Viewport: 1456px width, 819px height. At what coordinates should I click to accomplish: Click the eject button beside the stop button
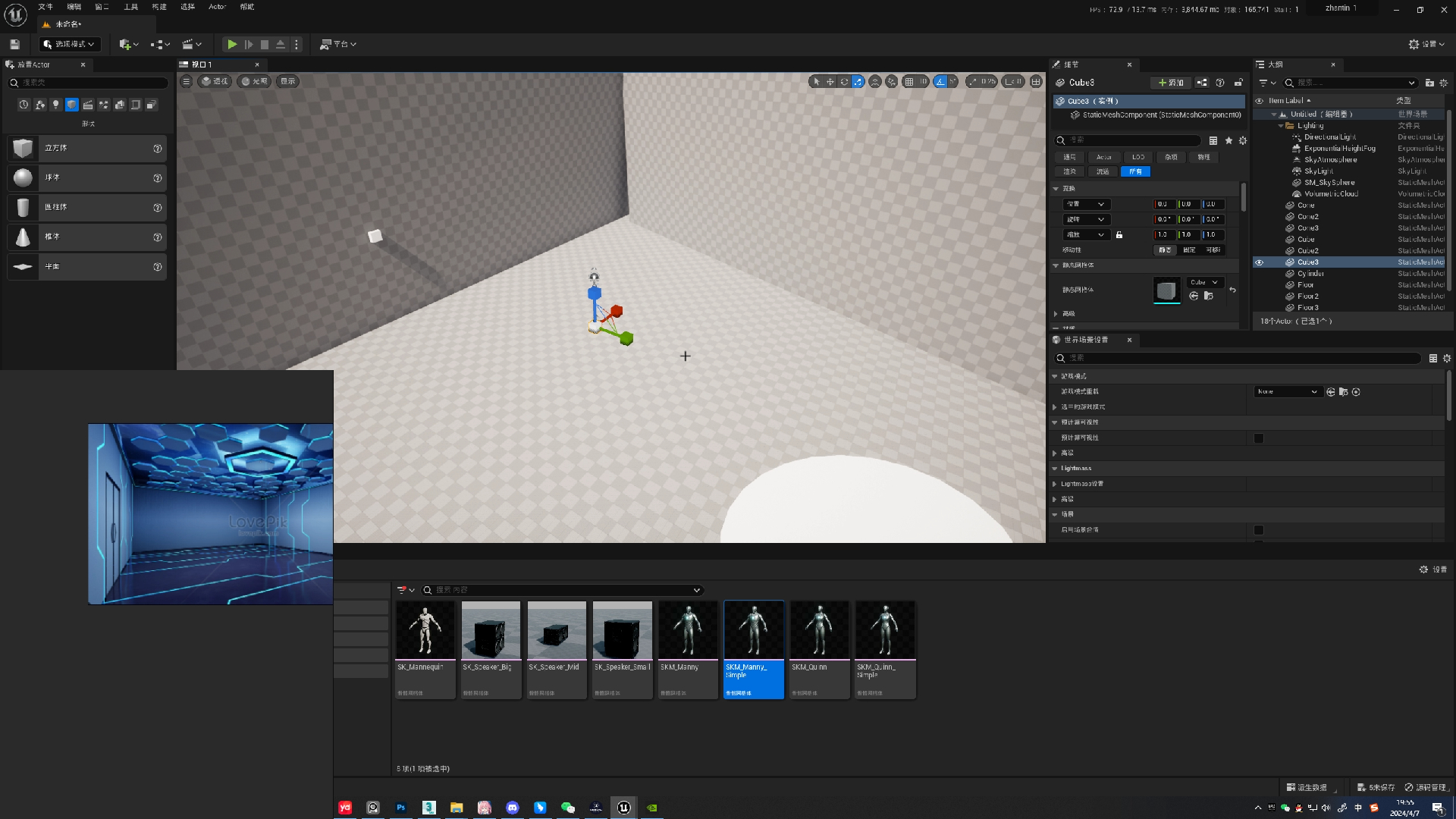coord(280,44)
